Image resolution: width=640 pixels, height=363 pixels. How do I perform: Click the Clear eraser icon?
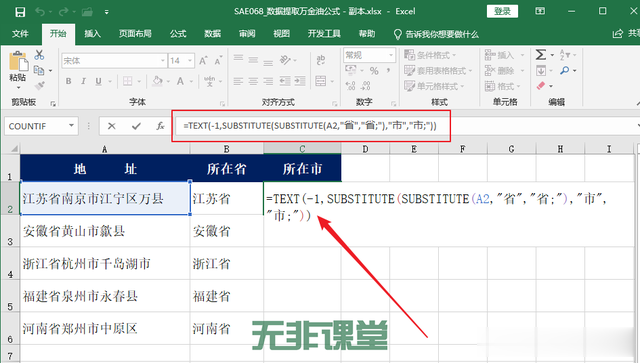pyautogui.click(x=541, y=86)
